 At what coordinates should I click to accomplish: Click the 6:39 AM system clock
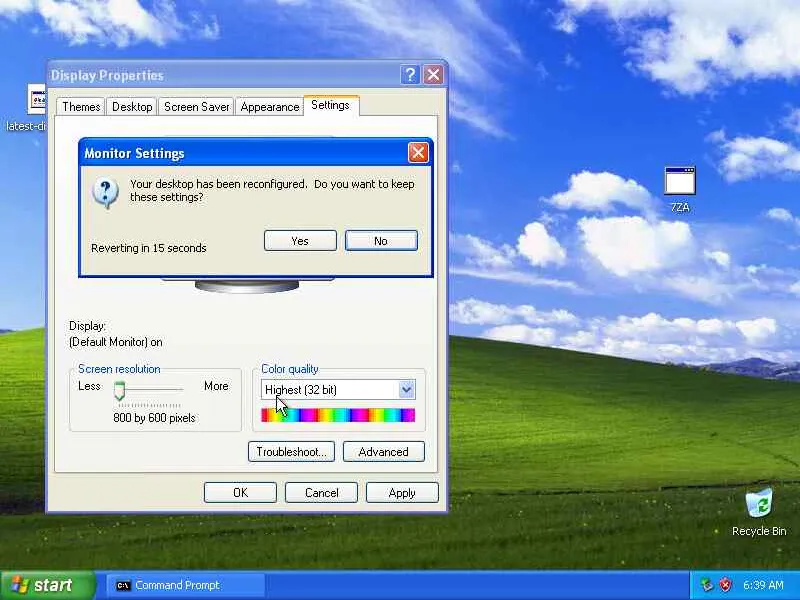(x=763, y=585)
